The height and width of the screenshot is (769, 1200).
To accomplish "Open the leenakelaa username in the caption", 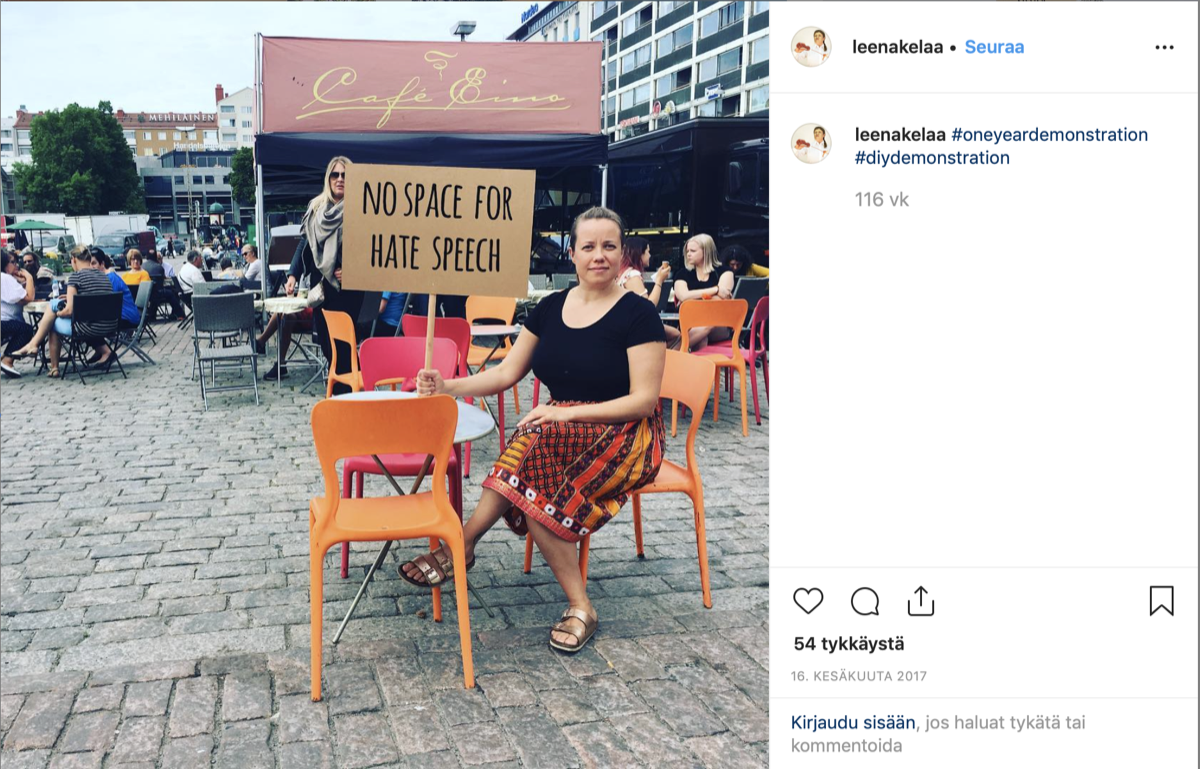I will 900,134.
